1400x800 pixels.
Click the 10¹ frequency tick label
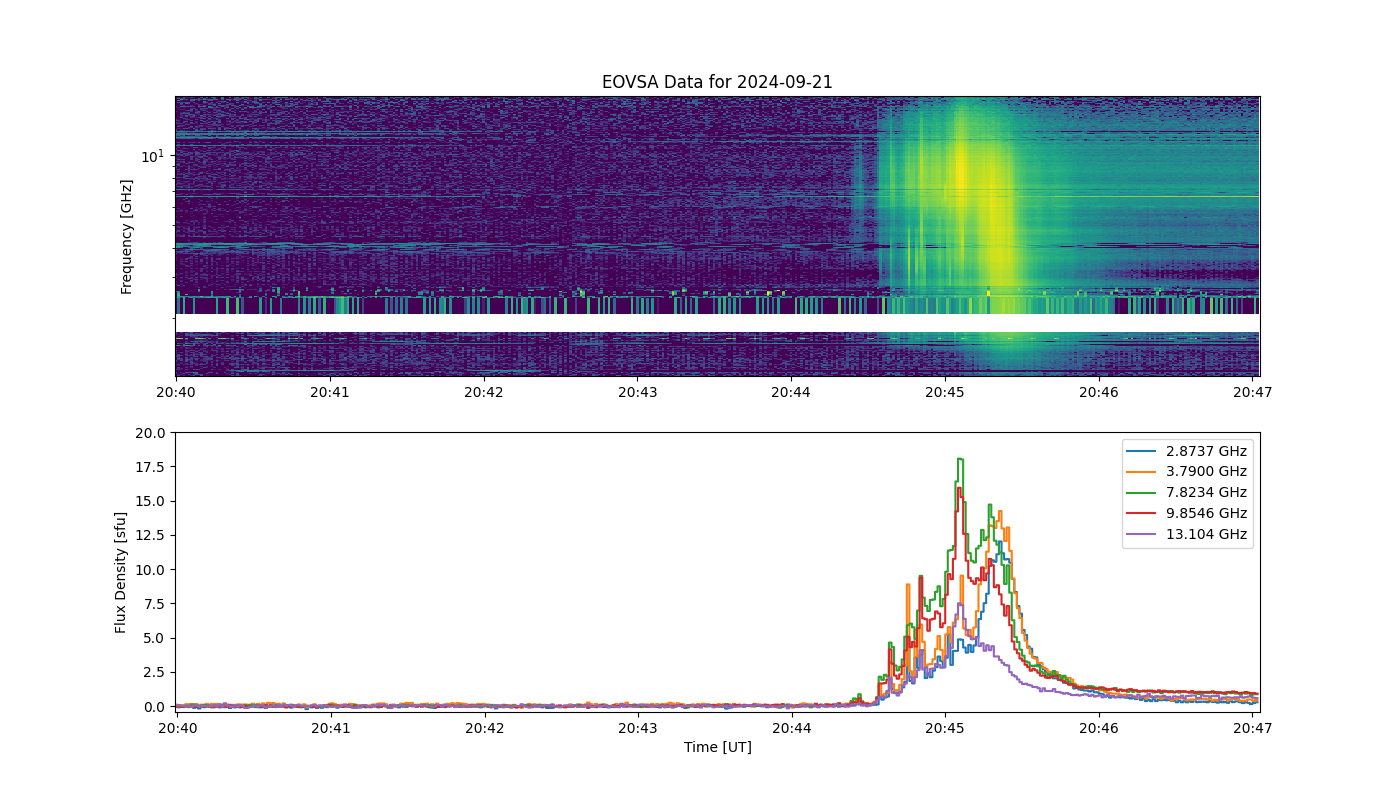coord(152,155)
